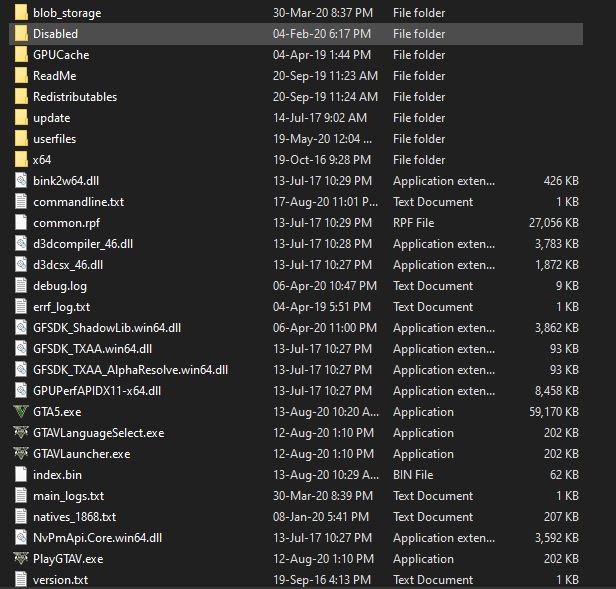This screenshot has width=616, height=589.
Task: Click the GPUPerfAPIDX11-x64.dll icon
Action: pyautogui.click(x=21, y=391)
